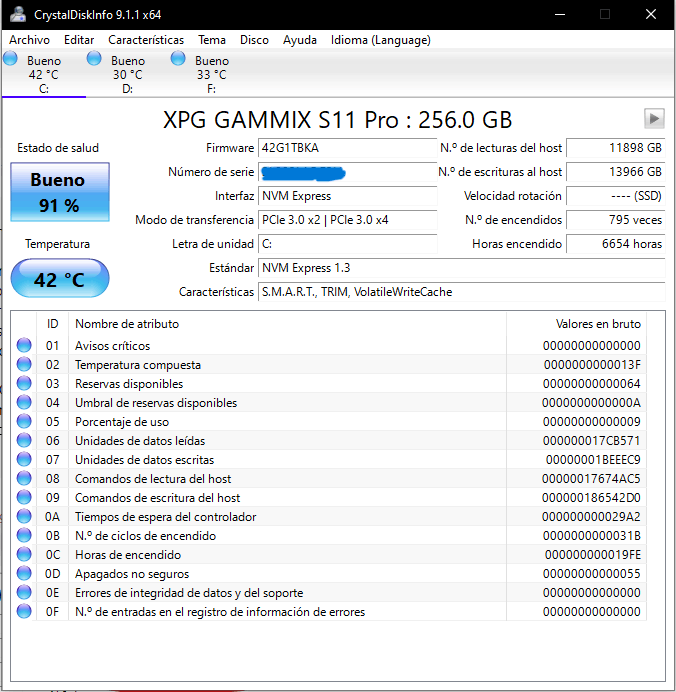Click the XPG GAMMIX S11 Pro model title
676x692 pixels.
338,120
